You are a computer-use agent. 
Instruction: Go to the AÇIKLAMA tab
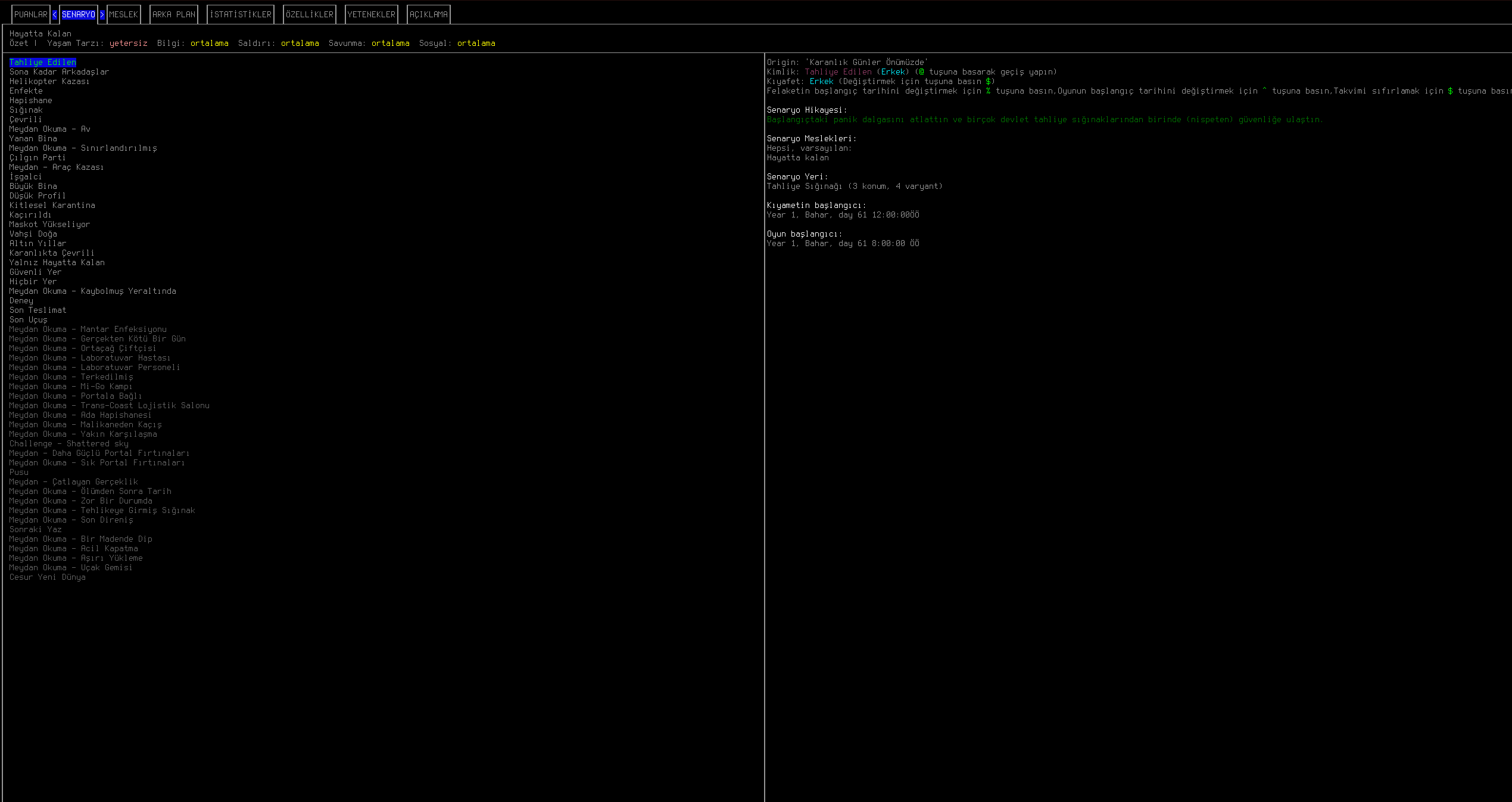point(428,14)
